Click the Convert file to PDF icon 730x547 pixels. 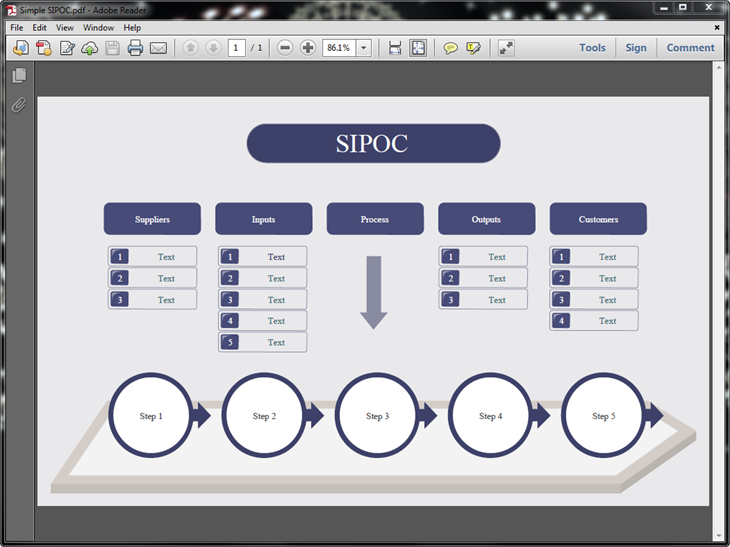44,47
